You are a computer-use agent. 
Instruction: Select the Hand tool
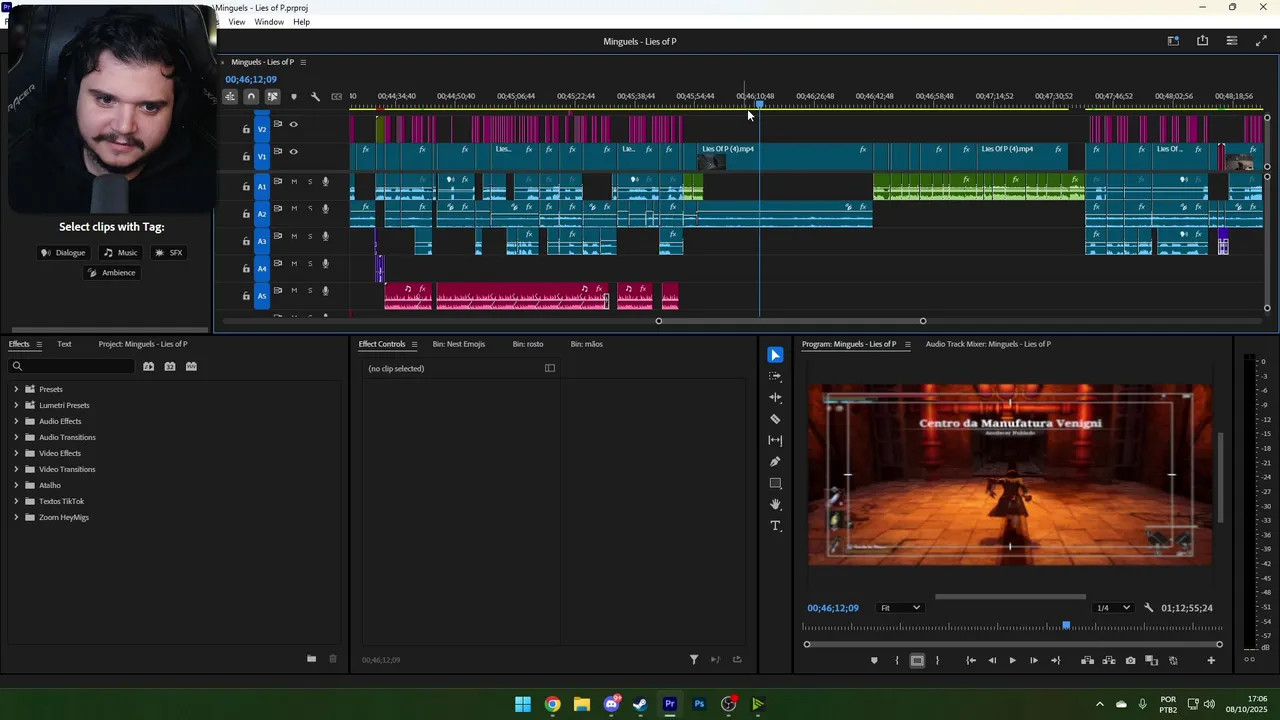point(775,504)
